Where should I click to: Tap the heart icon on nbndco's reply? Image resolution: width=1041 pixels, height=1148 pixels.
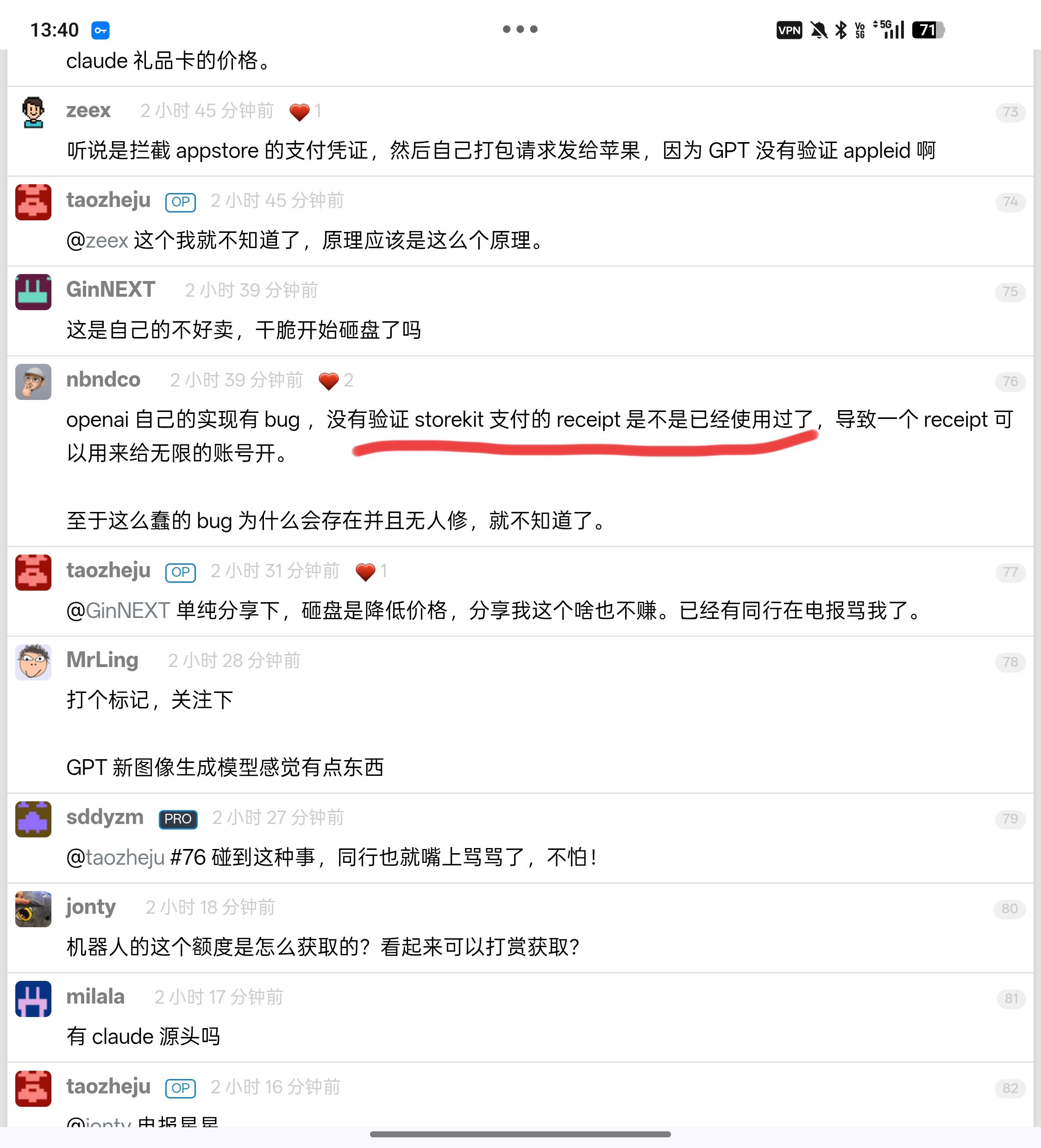328,381
